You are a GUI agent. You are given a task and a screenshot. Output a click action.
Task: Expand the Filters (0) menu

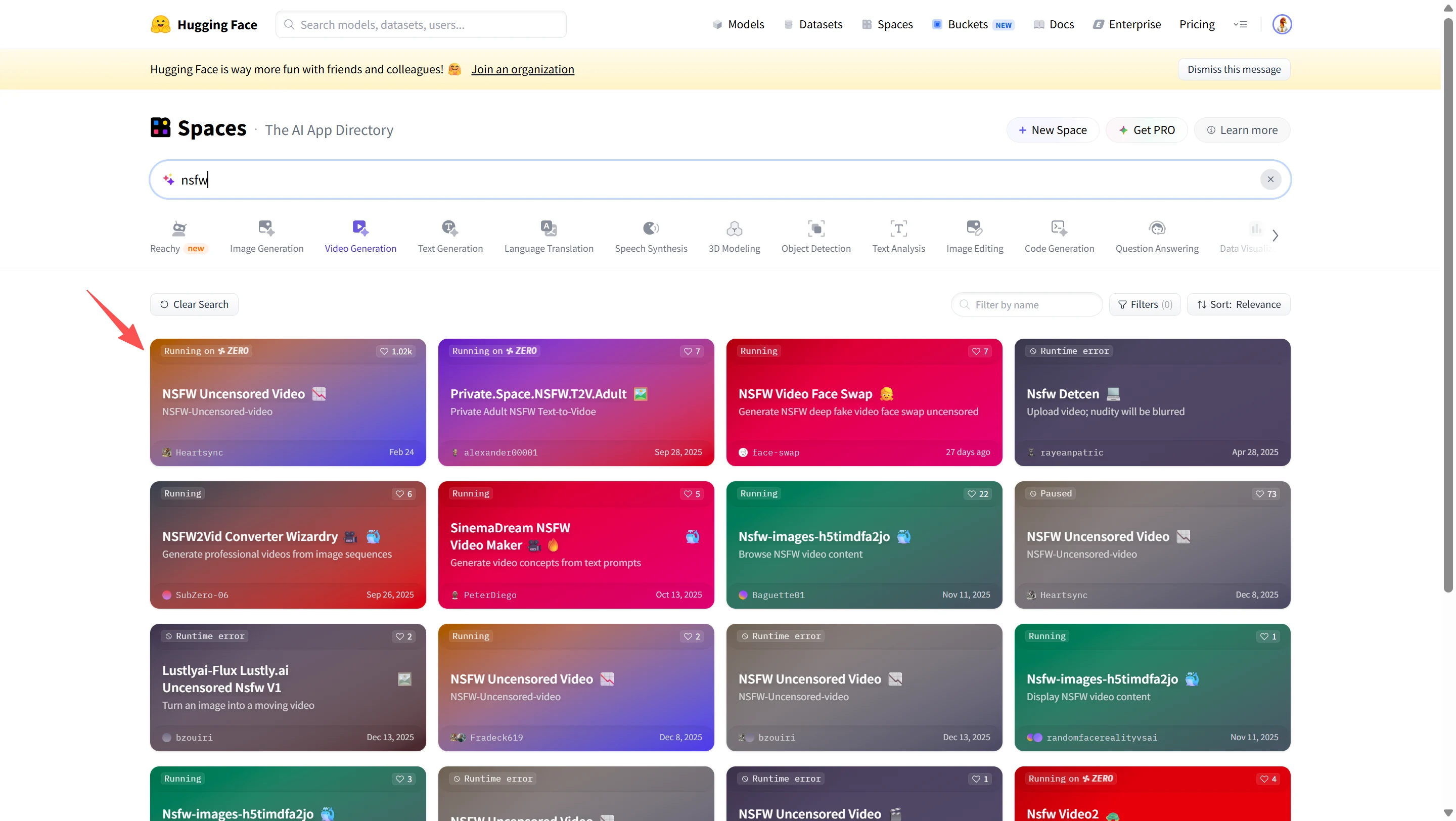(x=1145, y=304)
